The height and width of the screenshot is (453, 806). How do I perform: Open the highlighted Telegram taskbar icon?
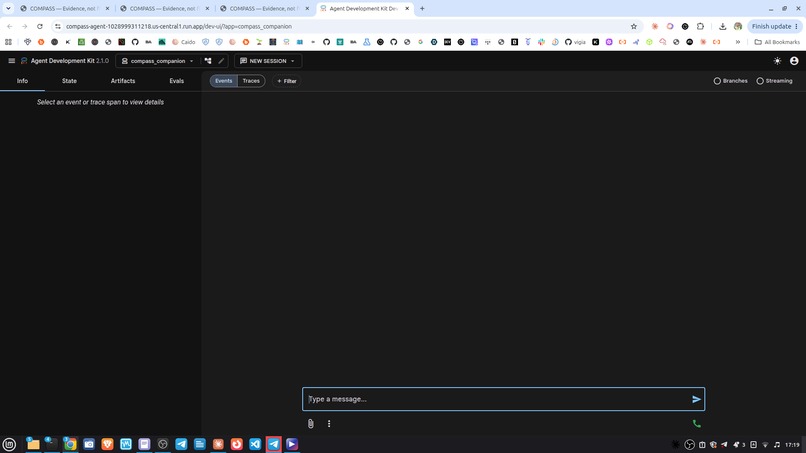tap(273, 444)
